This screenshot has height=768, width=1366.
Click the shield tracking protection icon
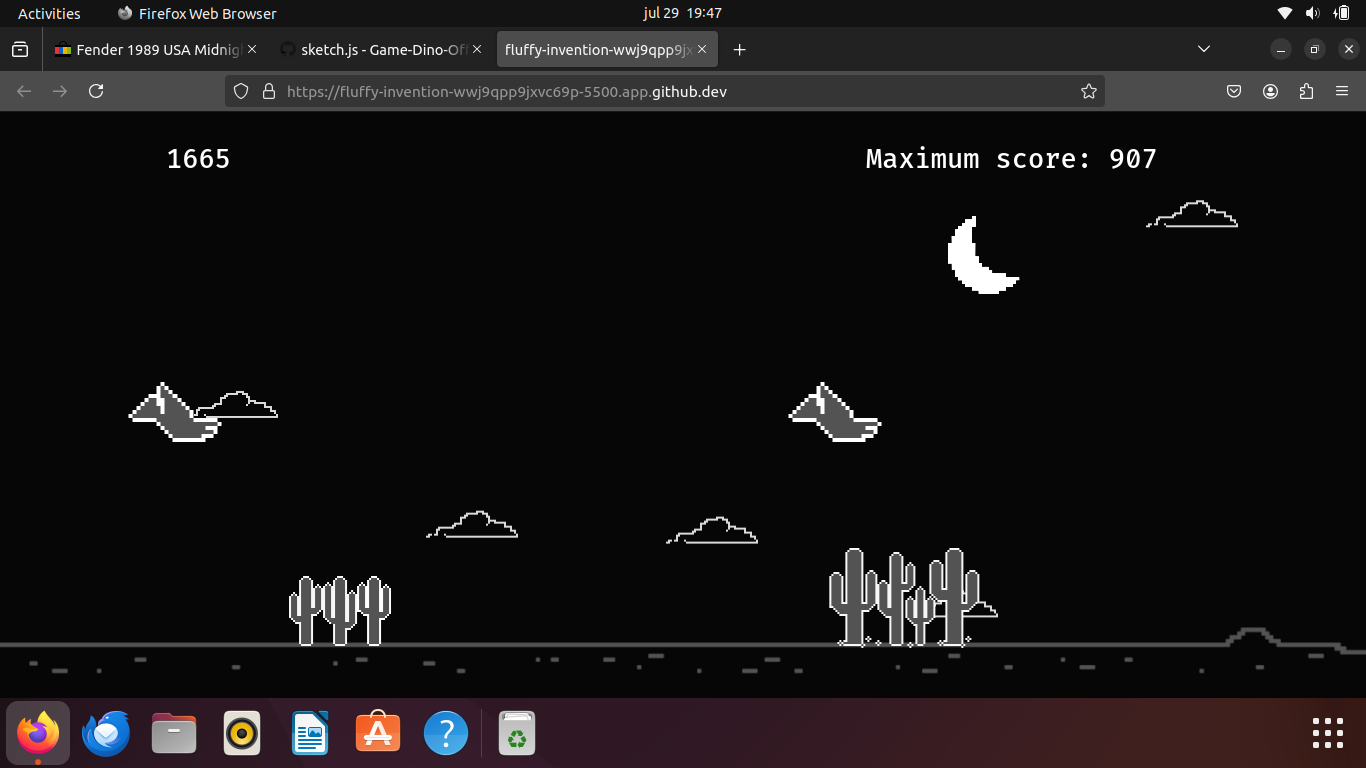pyautogui.click(x=240, y=91)
